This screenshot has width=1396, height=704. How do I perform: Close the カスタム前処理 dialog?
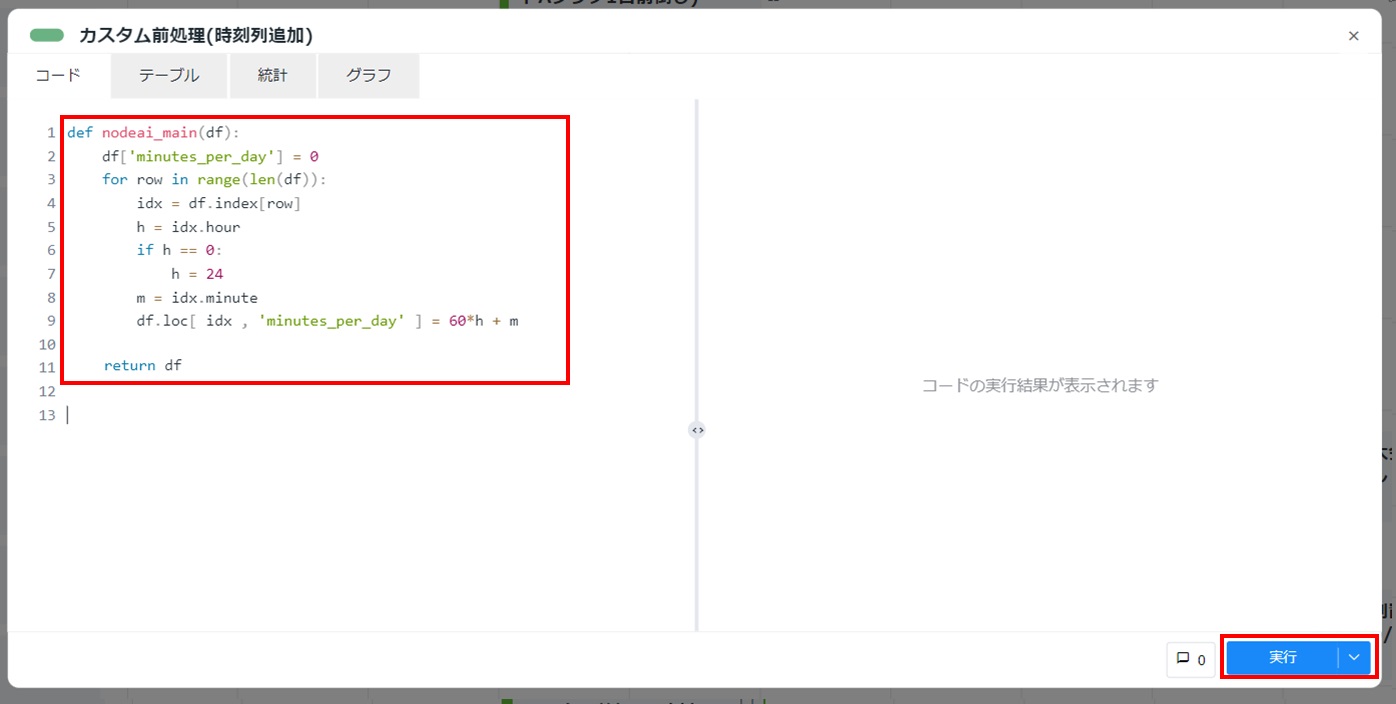coord(1353,36)
